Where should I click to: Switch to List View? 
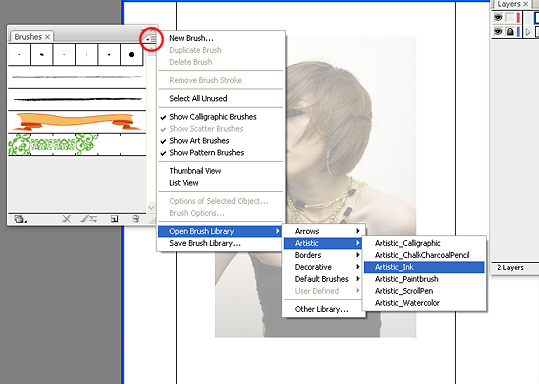click(x=221, y=183)
